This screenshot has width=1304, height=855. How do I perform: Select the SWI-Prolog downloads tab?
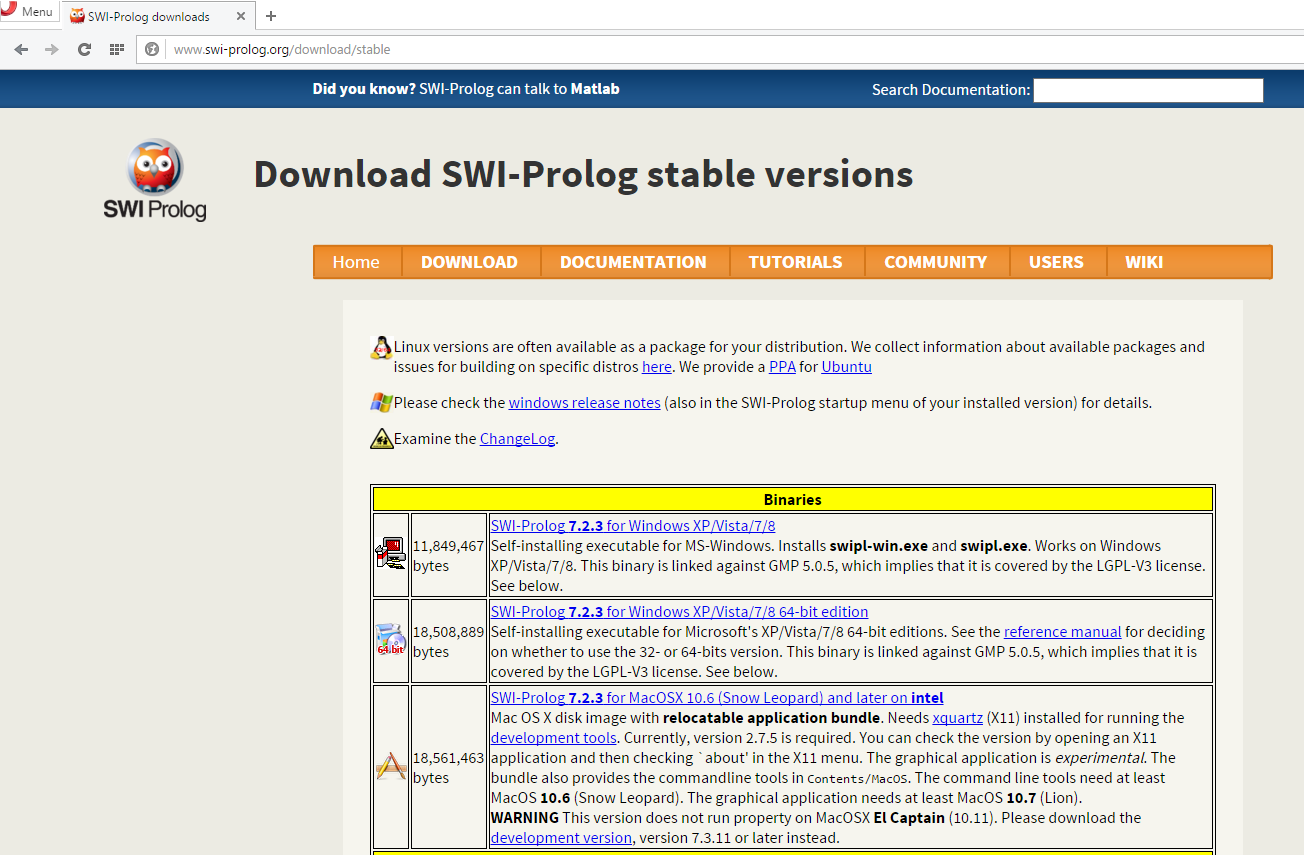click(x=157, y=16)
